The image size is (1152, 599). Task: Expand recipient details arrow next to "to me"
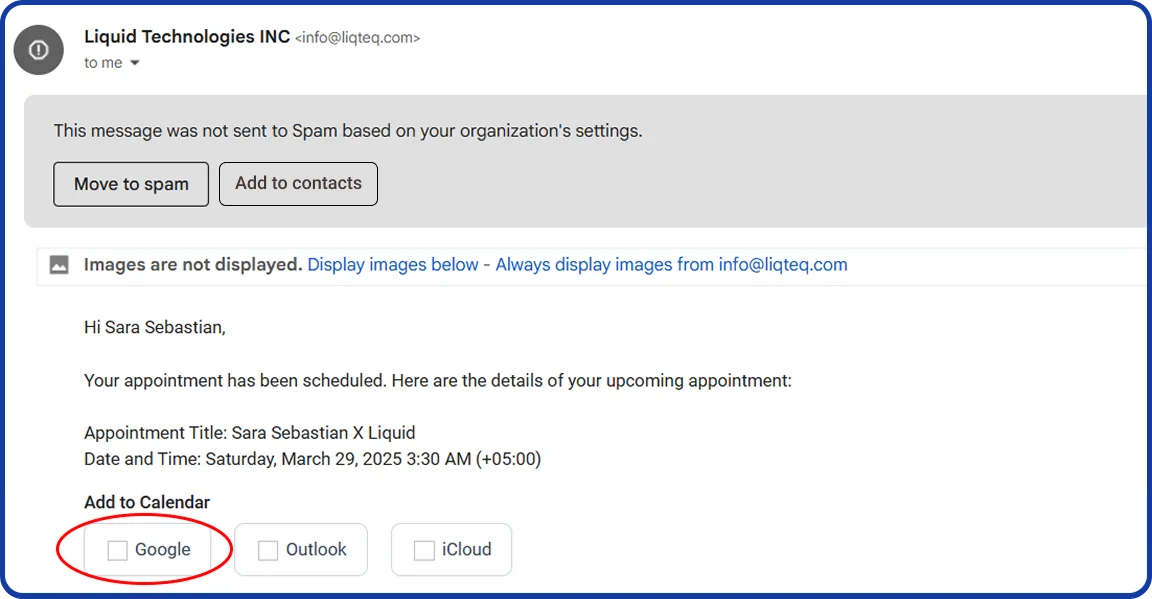pos(135,63)
